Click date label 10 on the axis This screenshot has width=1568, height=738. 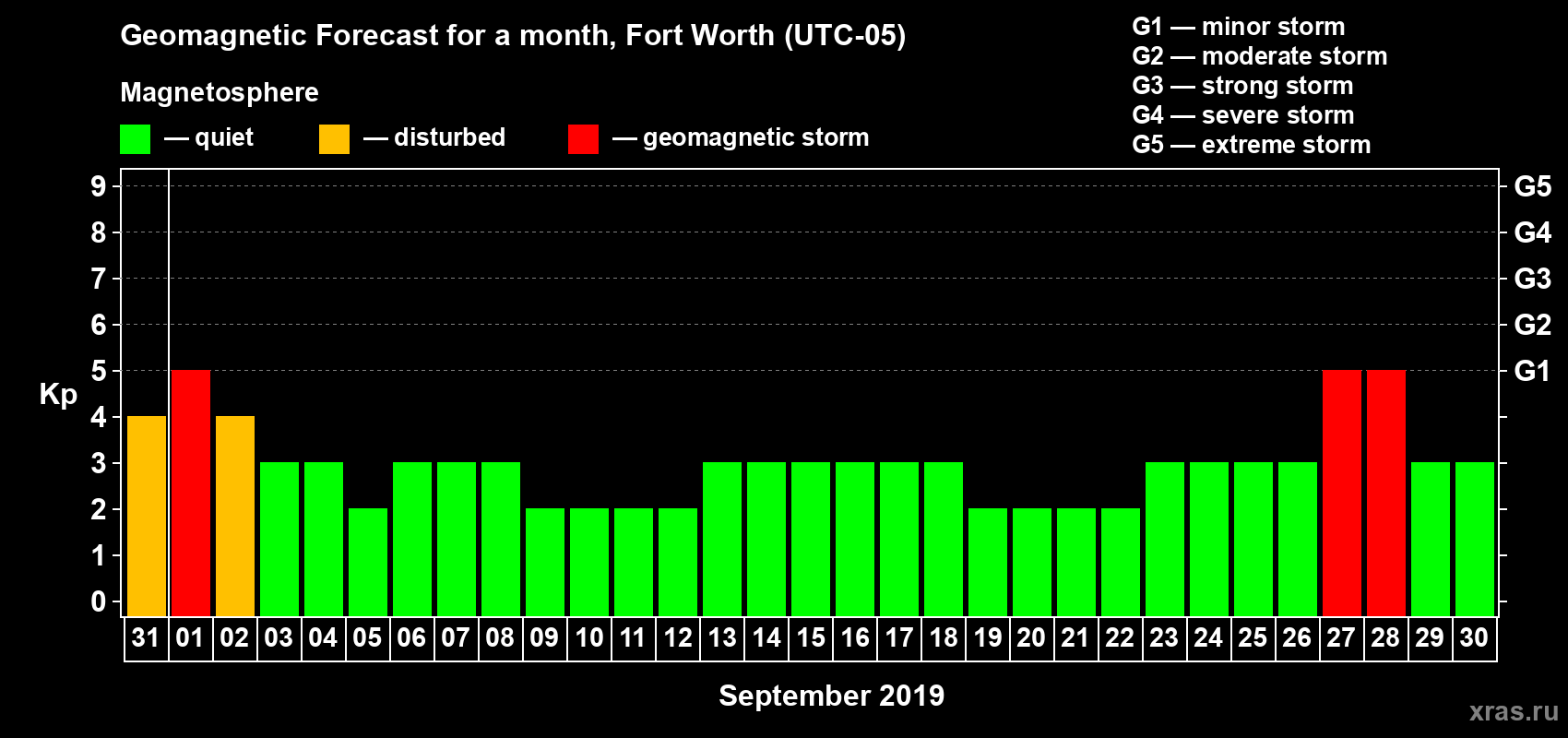click(588, 637)
